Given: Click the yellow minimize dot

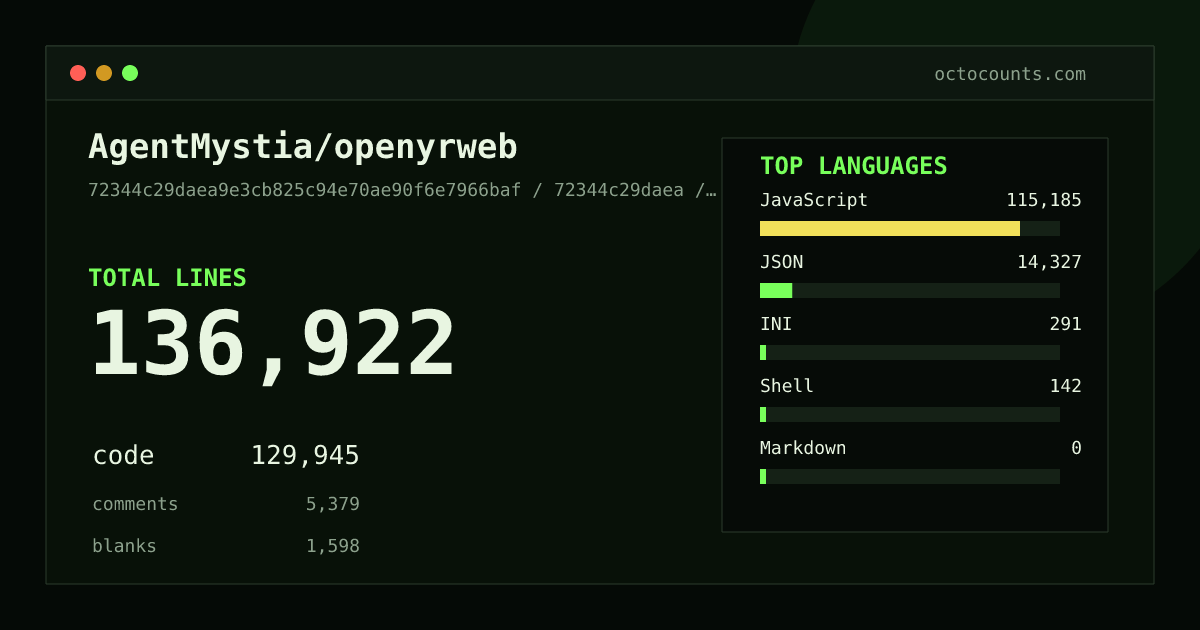Looking at the screenshot, I should [x=104, y=73].
